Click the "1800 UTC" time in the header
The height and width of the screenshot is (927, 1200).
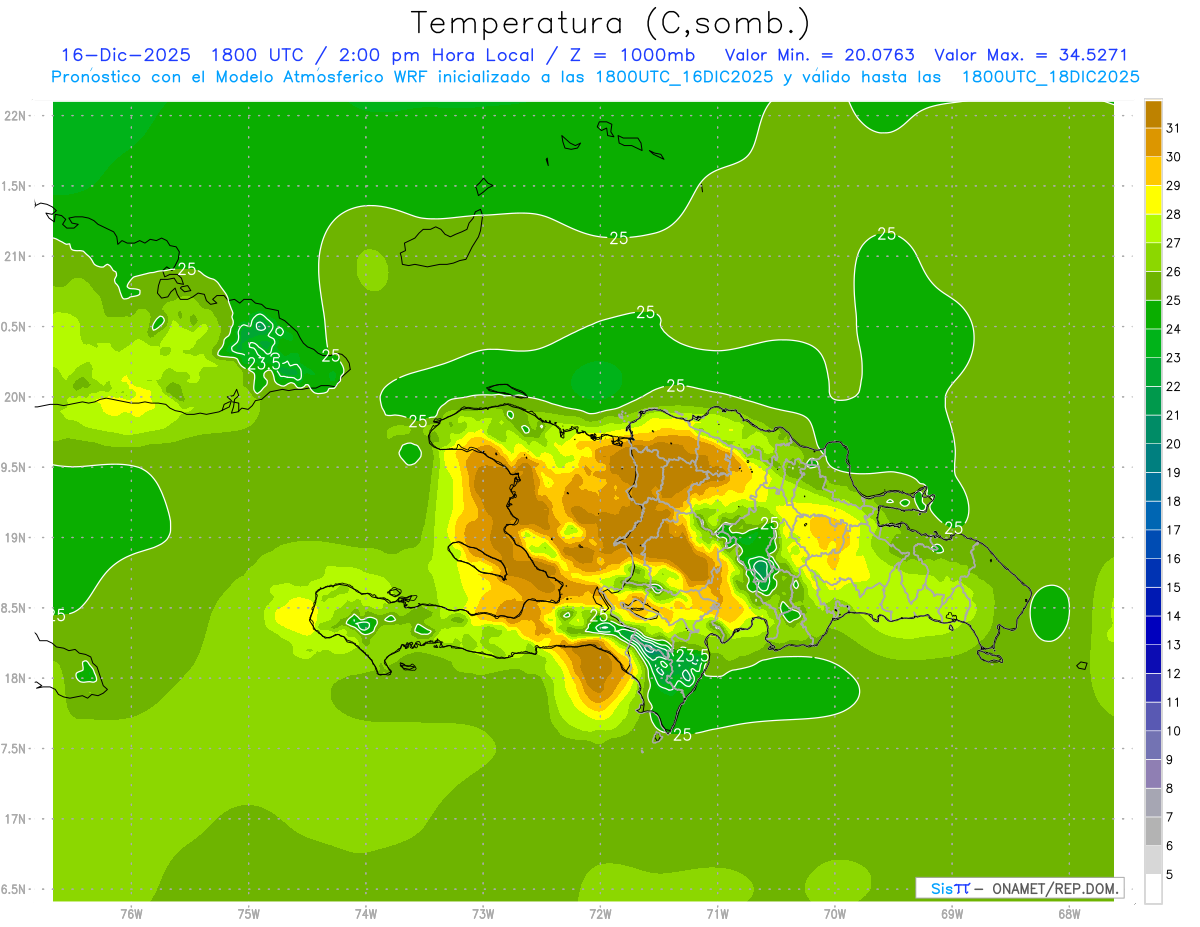coord(258,55)
